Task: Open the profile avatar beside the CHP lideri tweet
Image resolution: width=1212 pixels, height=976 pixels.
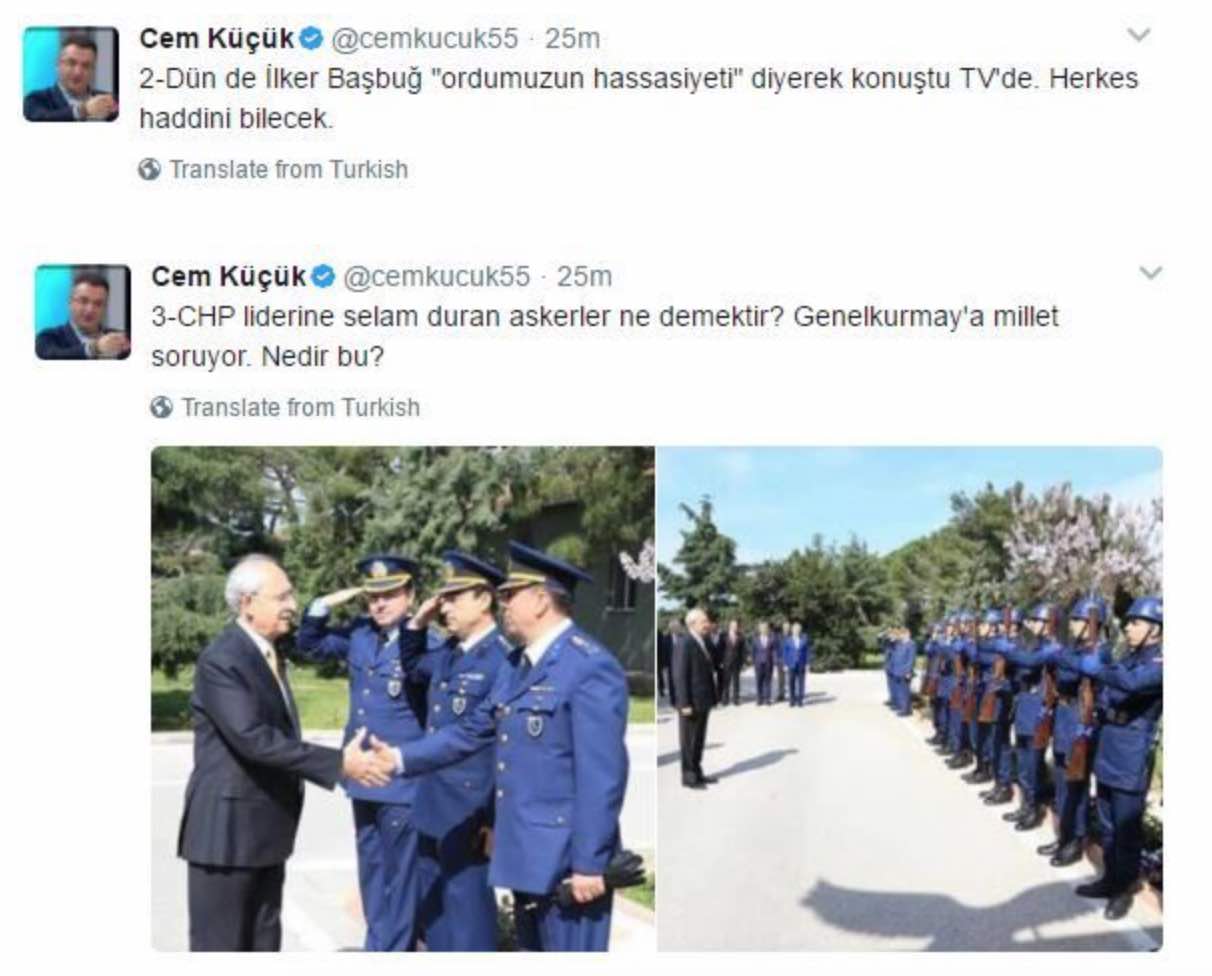Action: 83,312
